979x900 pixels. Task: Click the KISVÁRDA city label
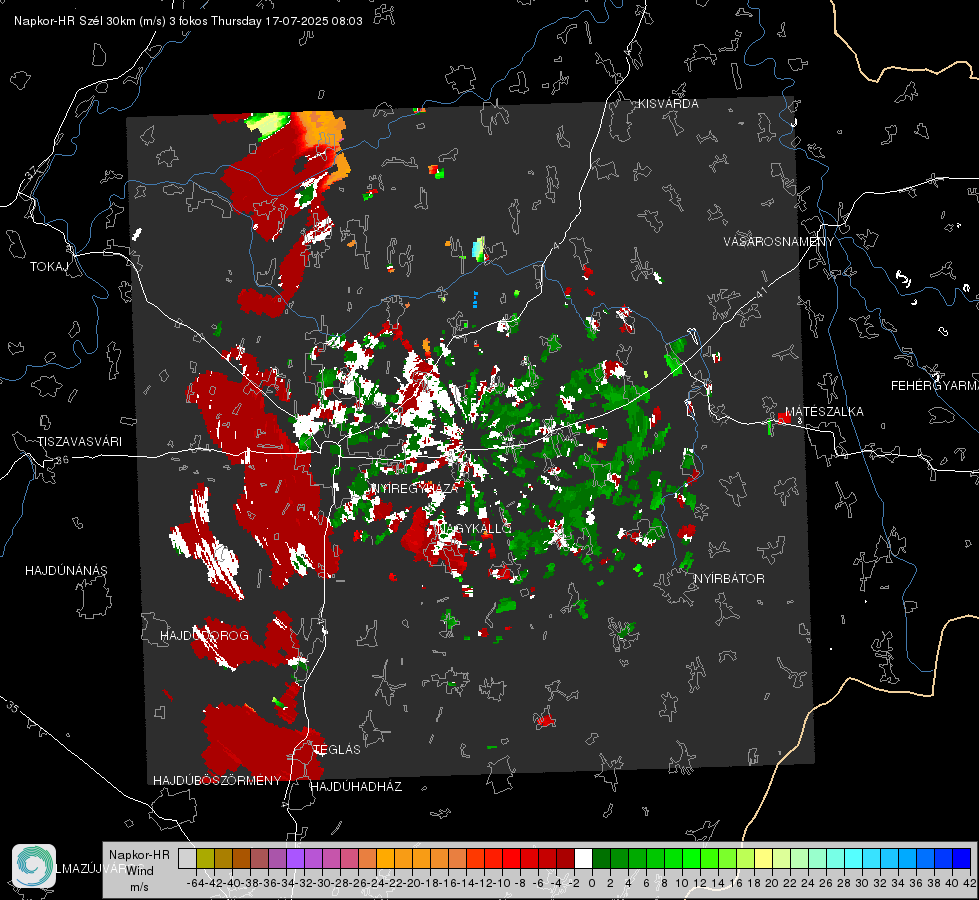(668, 104)
